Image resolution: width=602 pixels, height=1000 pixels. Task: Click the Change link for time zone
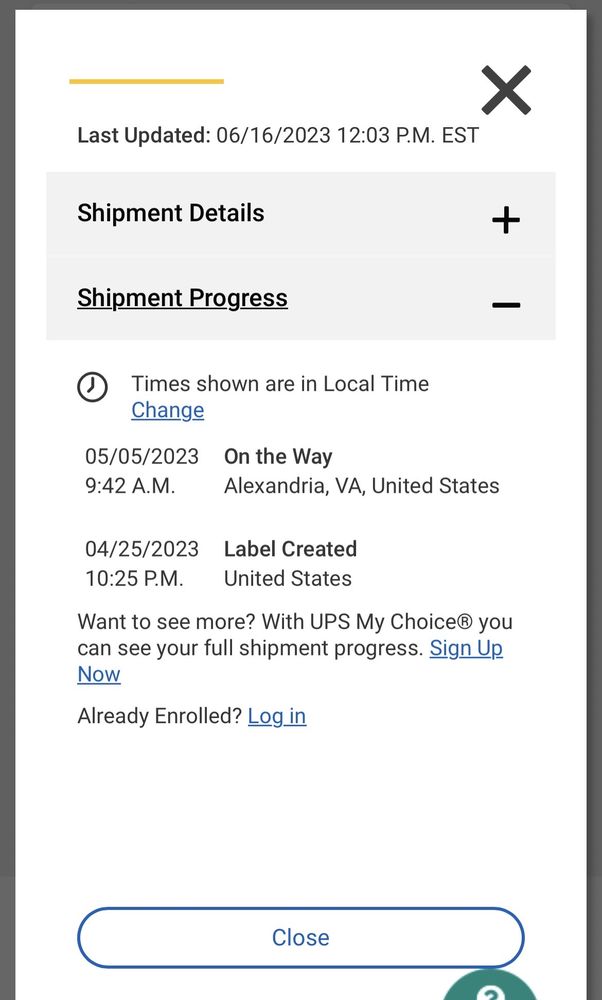click(167, 410)
